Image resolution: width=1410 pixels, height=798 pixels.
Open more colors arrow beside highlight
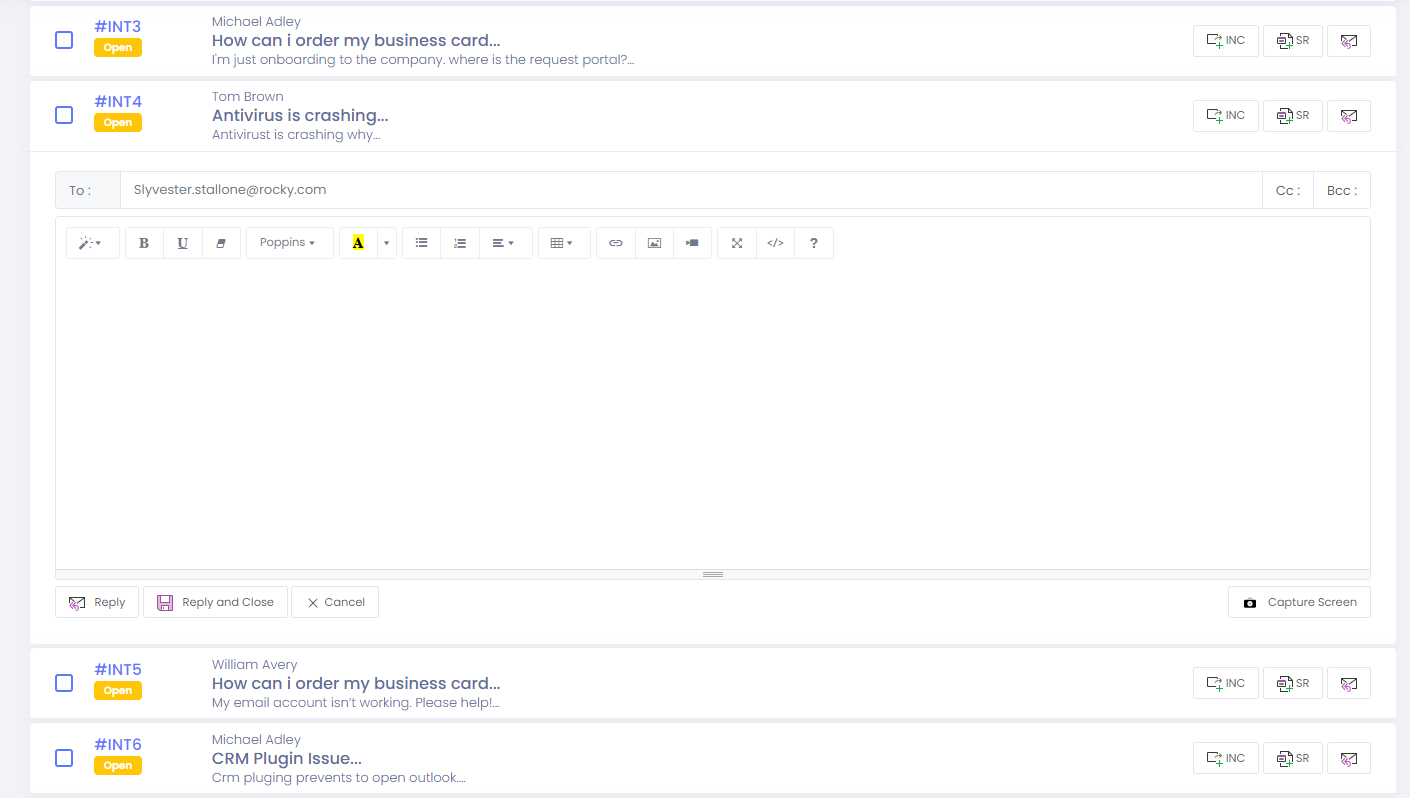(x=386, y=243)
